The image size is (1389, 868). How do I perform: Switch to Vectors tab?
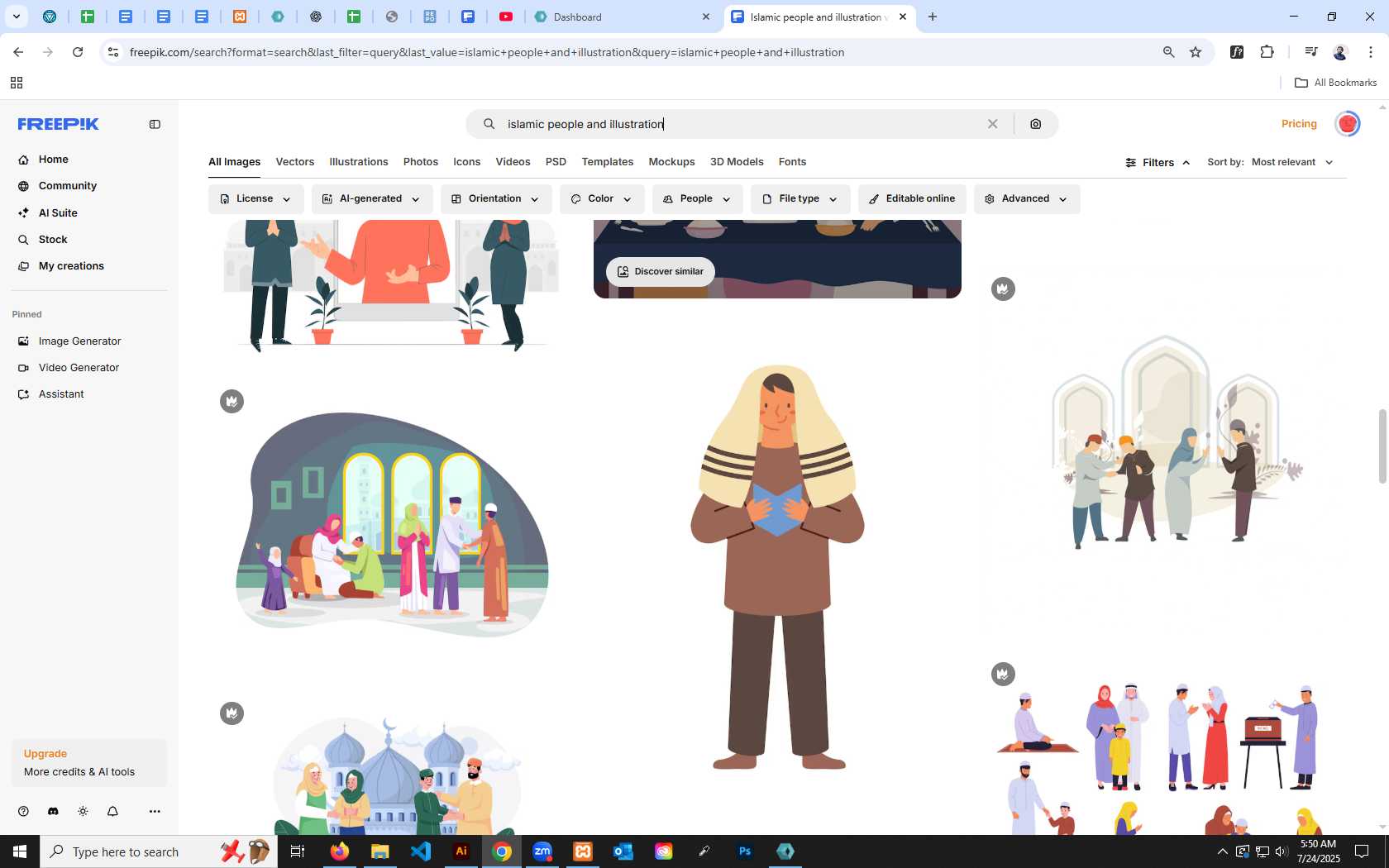[x=294, y=162]
